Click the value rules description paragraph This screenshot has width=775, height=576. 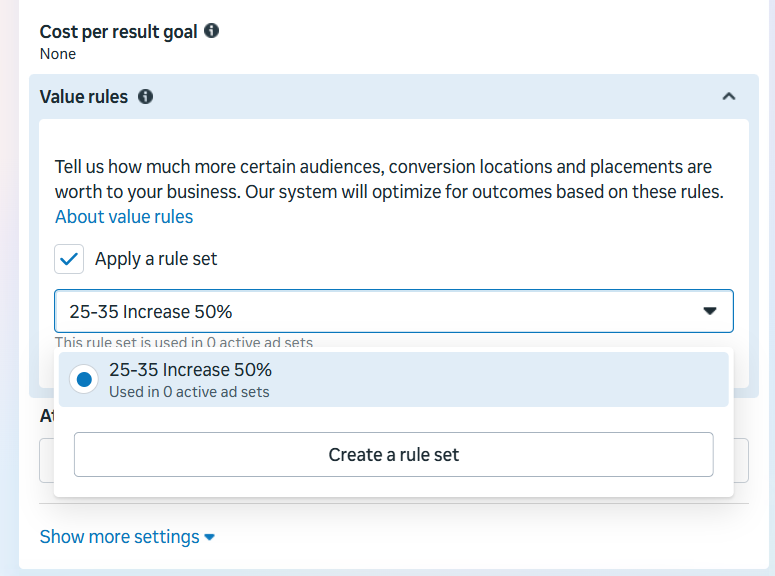(x=388, y=179)
